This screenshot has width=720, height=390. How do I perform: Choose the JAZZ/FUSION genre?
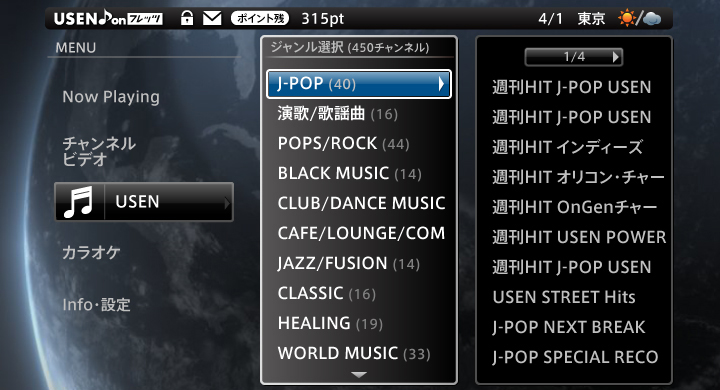(349, 264)
